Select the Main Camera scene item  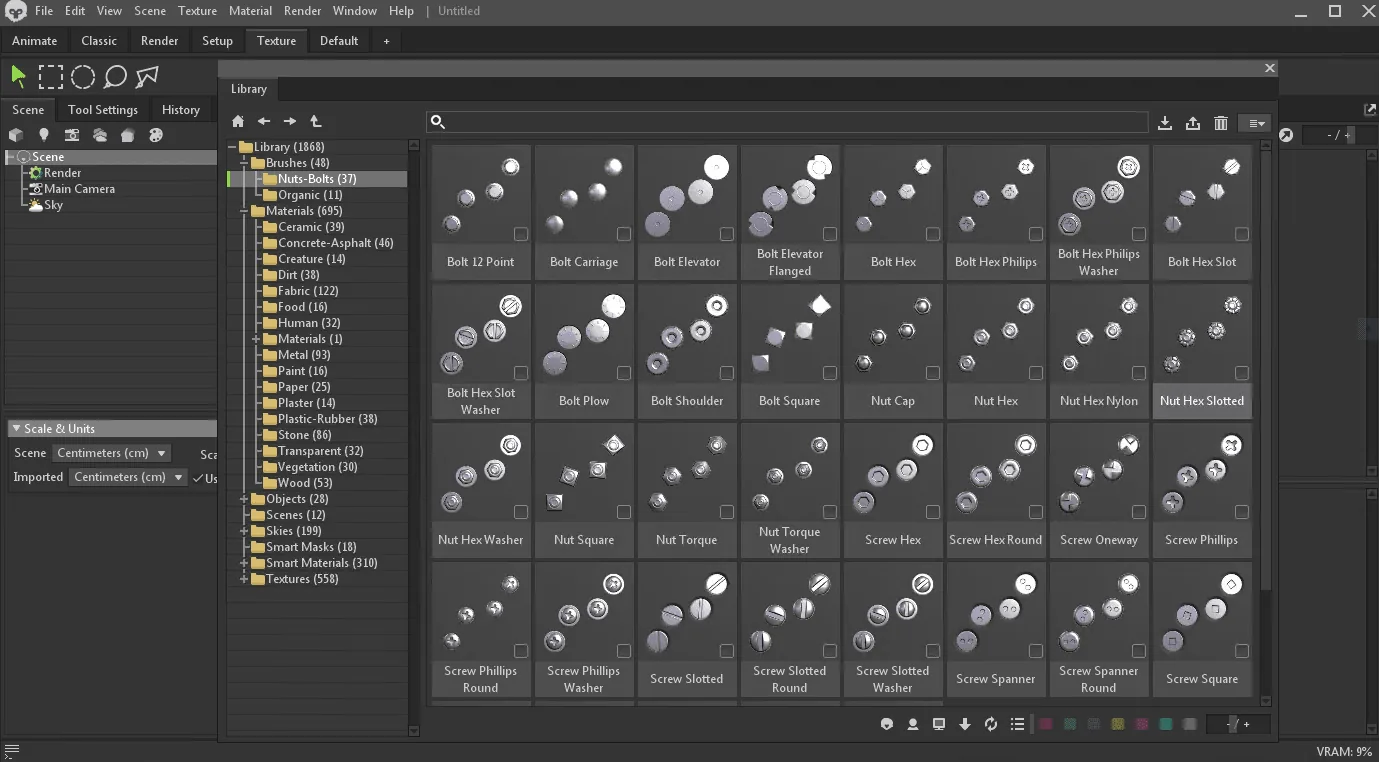click(79, 189)
